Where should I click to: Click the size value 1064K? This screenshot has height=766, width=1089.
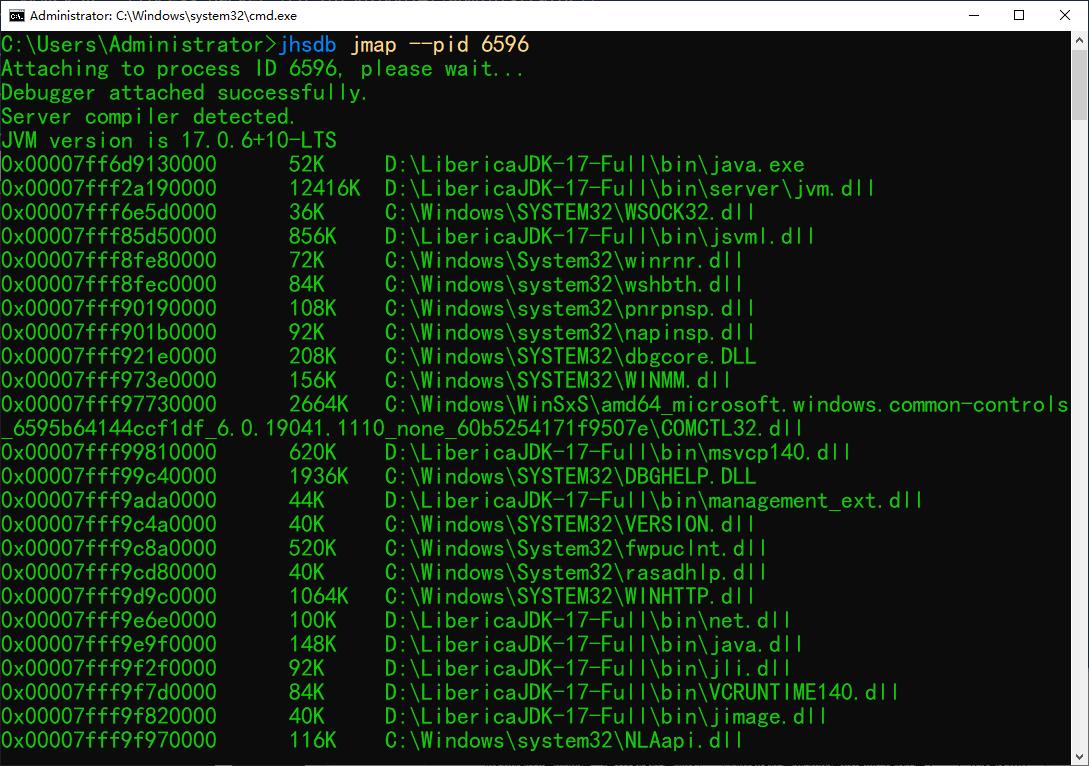(319, 596)
